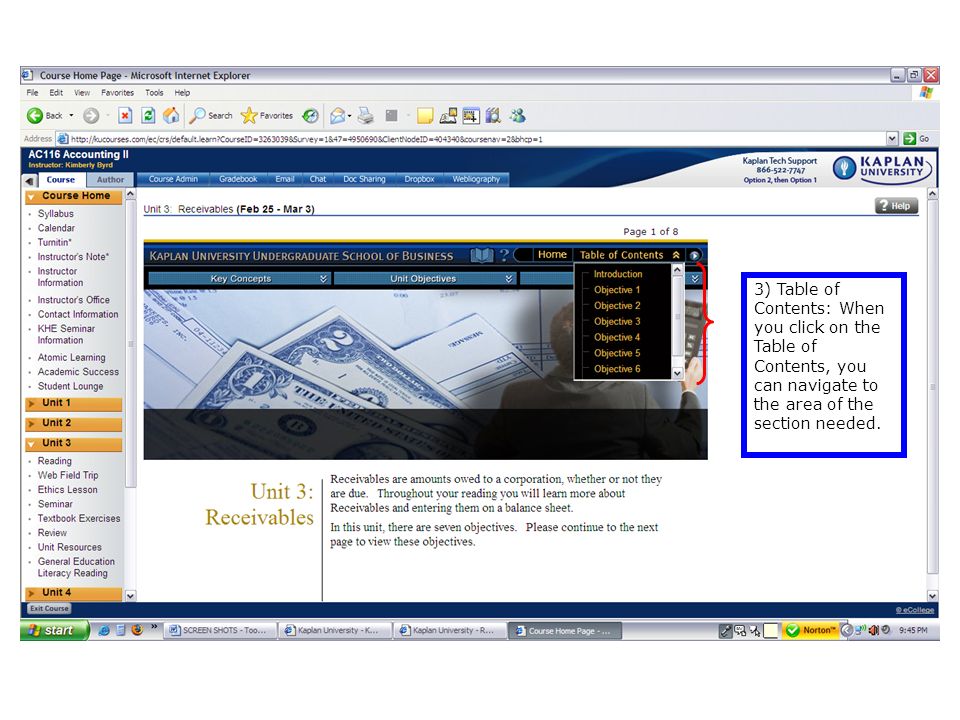Image resolution: width=960 pixels, height=720 pixels.
Task: Open the Favorites star toolbar button
Action: click(x=267, y=115)
